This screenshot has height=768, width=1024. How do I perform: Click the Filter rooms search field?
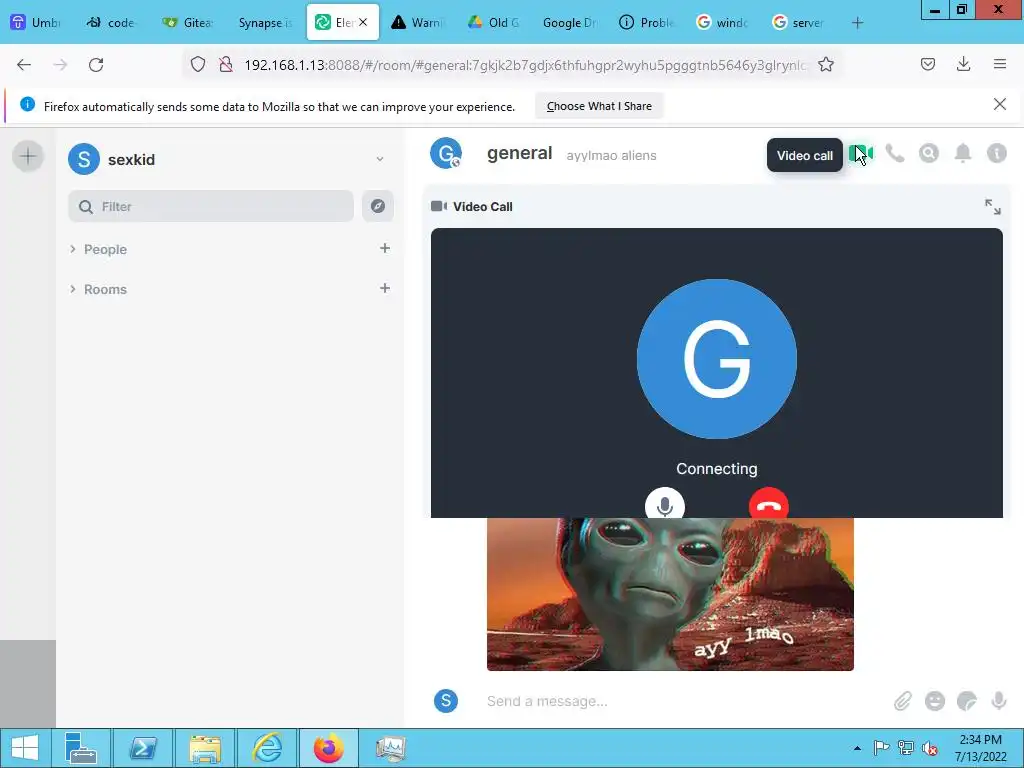211,206
